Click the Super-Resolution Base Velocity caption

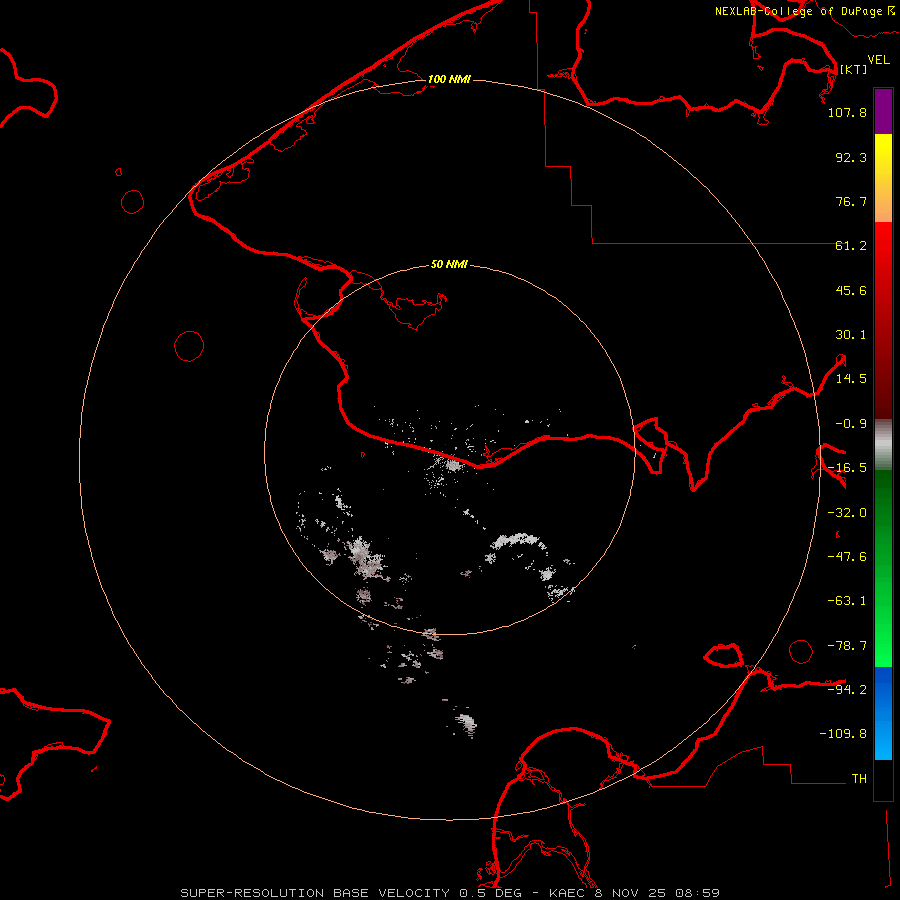click(450, 893)
